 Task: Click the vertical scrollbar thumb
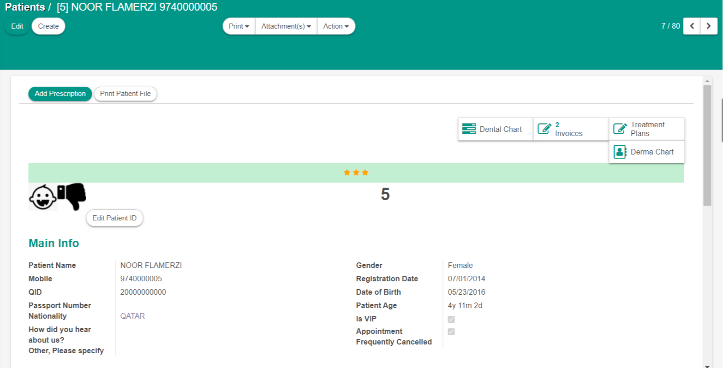(x=707, y=145)
